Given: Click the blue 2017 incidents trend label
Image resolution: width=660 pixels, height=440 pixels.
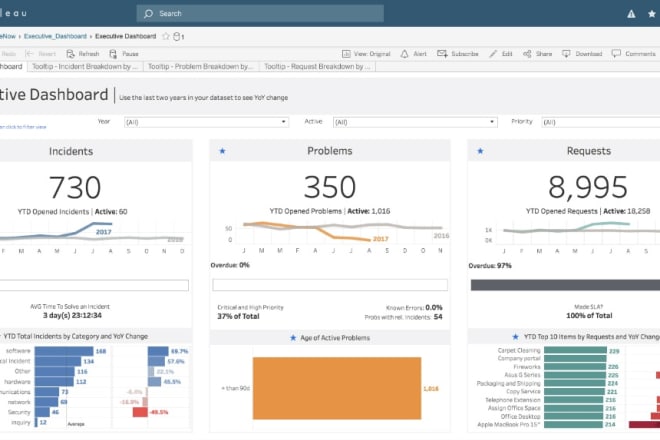Looking at the screenshot, I should (x=104, y=232).
